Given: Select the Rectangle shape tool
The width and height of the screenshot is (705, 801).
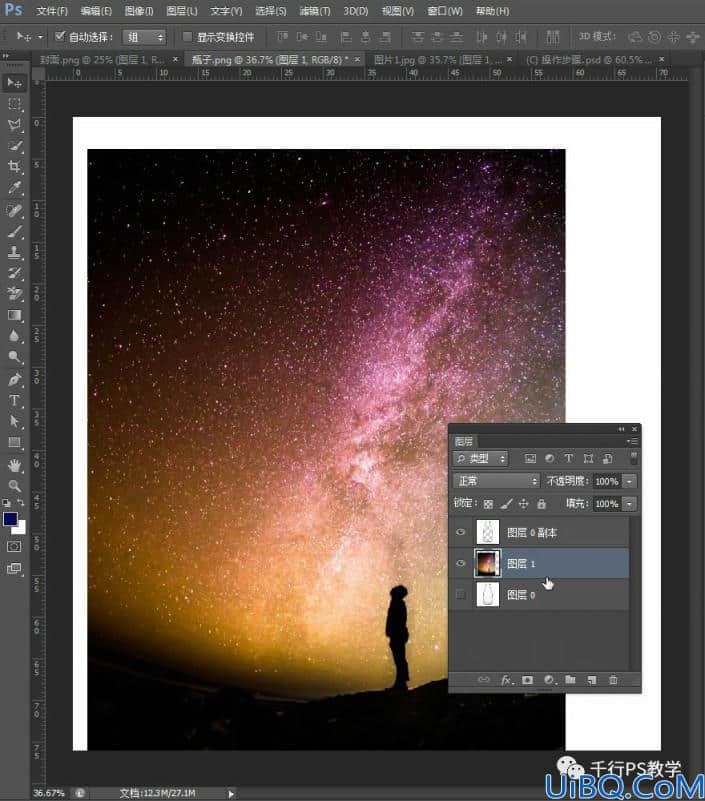Looking at the screenshot, I should [x=14, y=442].
